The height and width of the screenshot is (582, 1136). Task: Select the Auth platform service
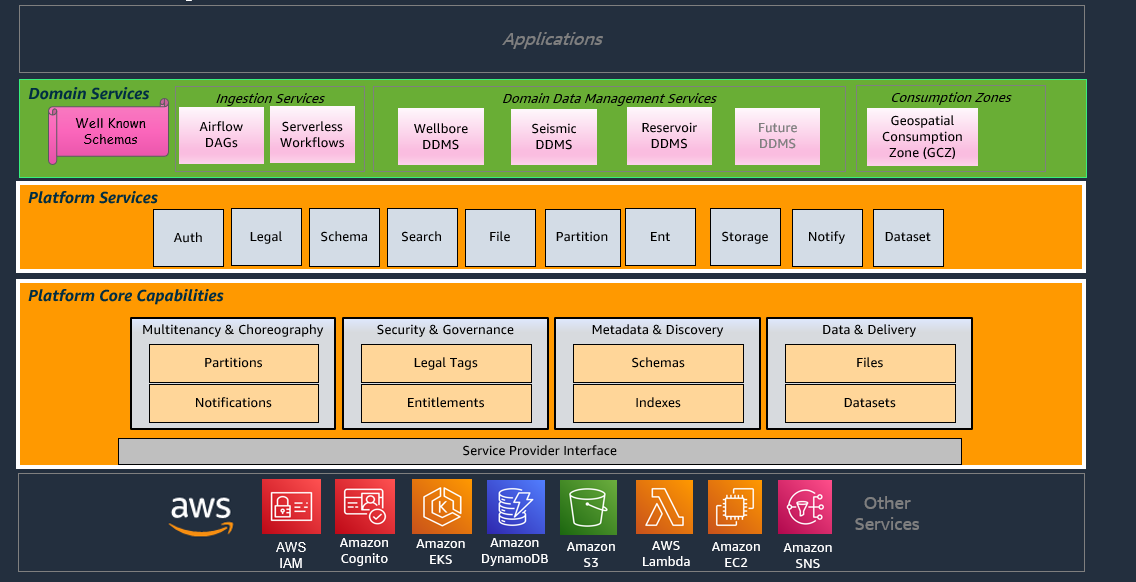[x=188, y=238]
